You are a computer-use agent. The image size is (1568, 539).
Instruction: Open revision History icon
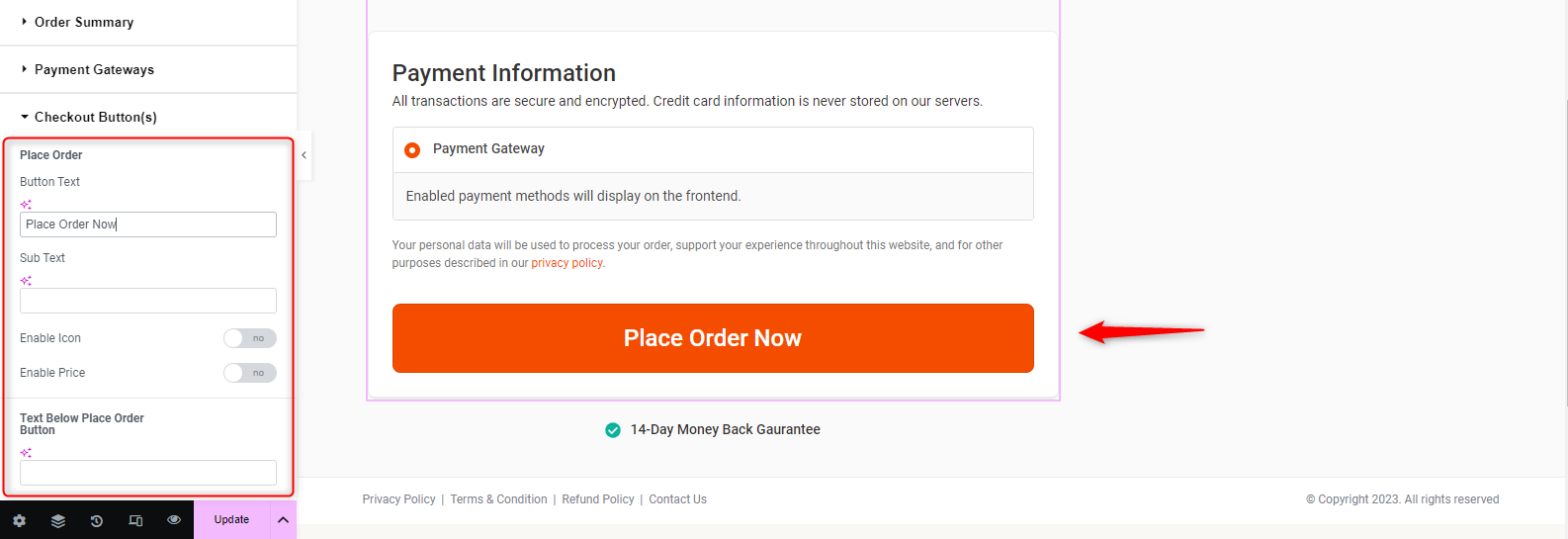pos(97,520)
